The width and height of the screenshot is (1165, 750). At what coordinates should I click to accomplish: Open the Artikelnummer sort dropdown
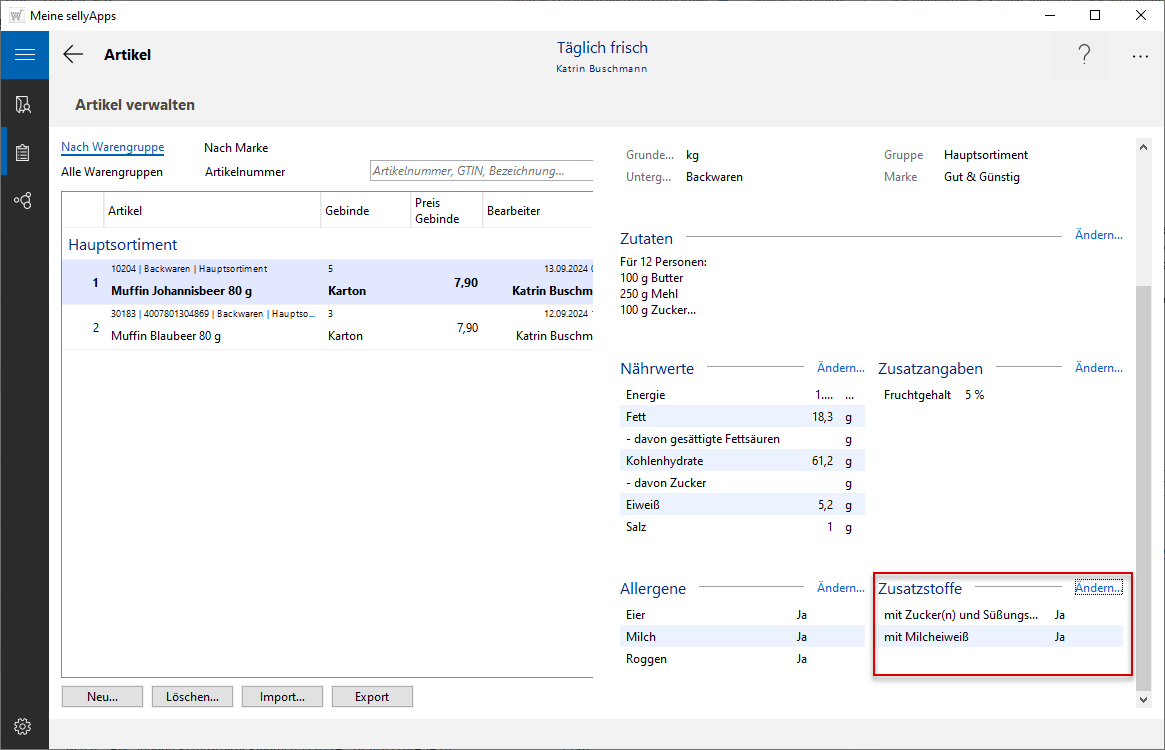click(245, 172)
